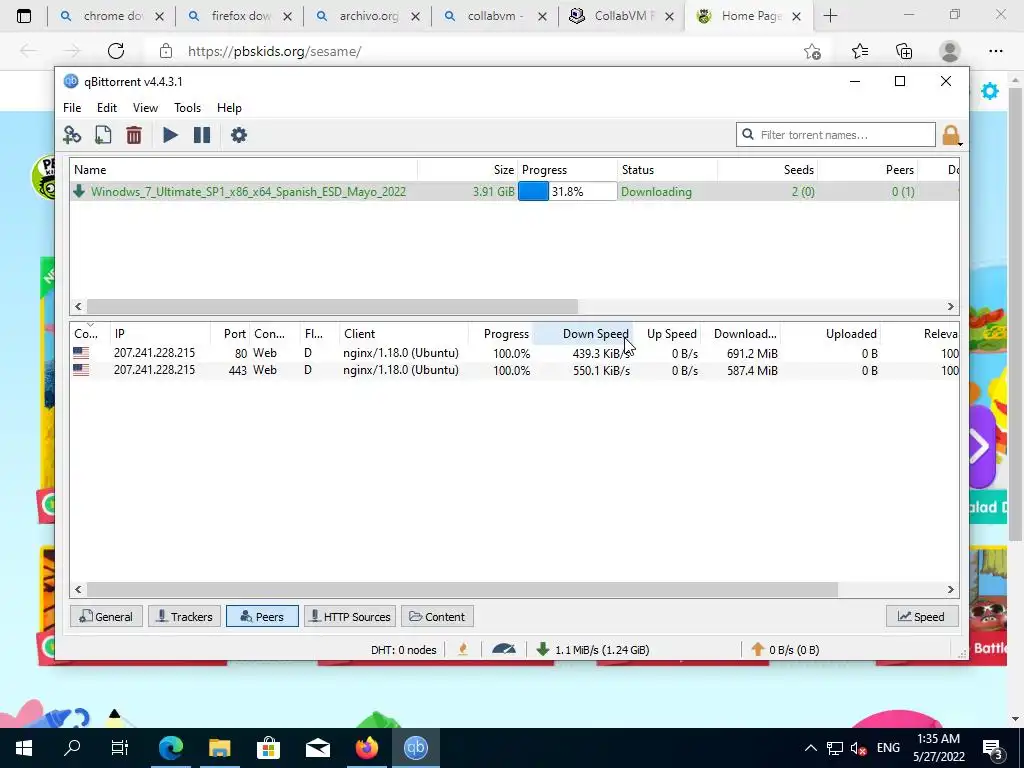
Task: Open the Tools menu
Action: tap(187, 108)
